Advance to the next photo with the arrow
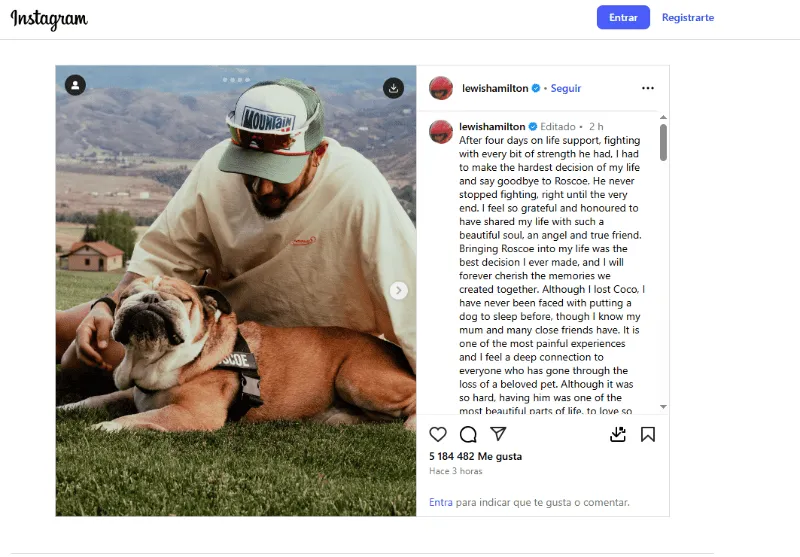 pos(399,291)
